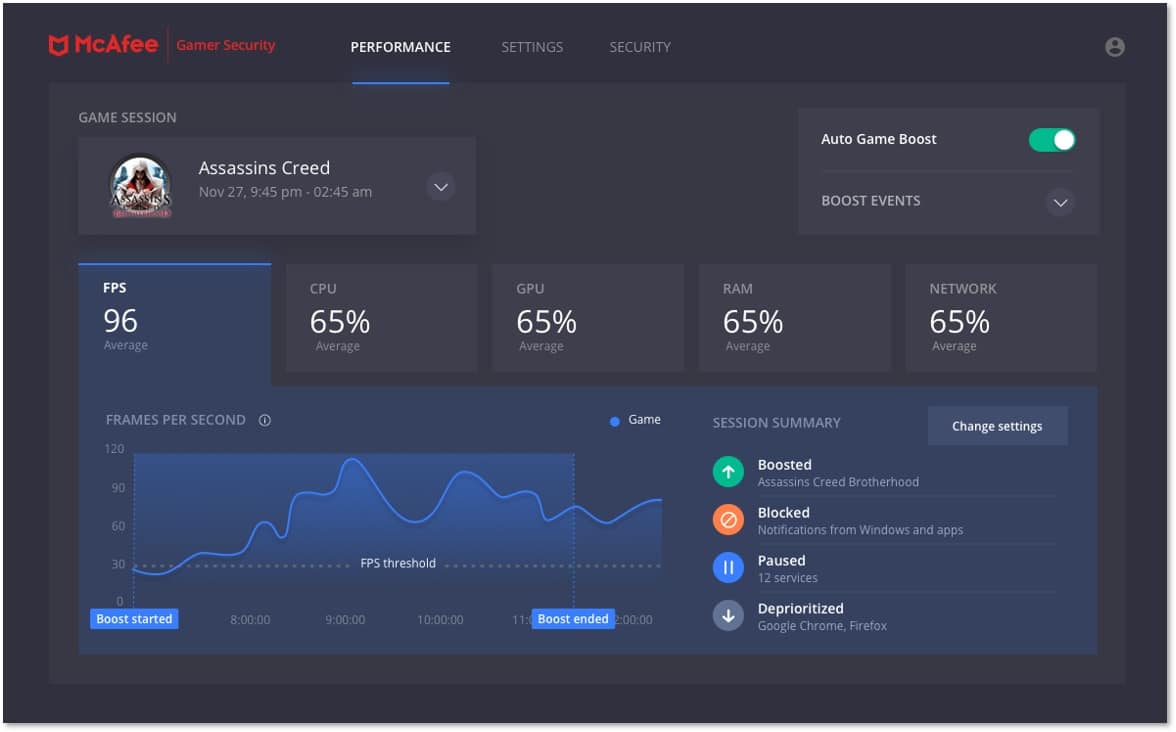Click the 90 value on FPS axis
This screenshot has height=732, width=1176.
point(118,488)
